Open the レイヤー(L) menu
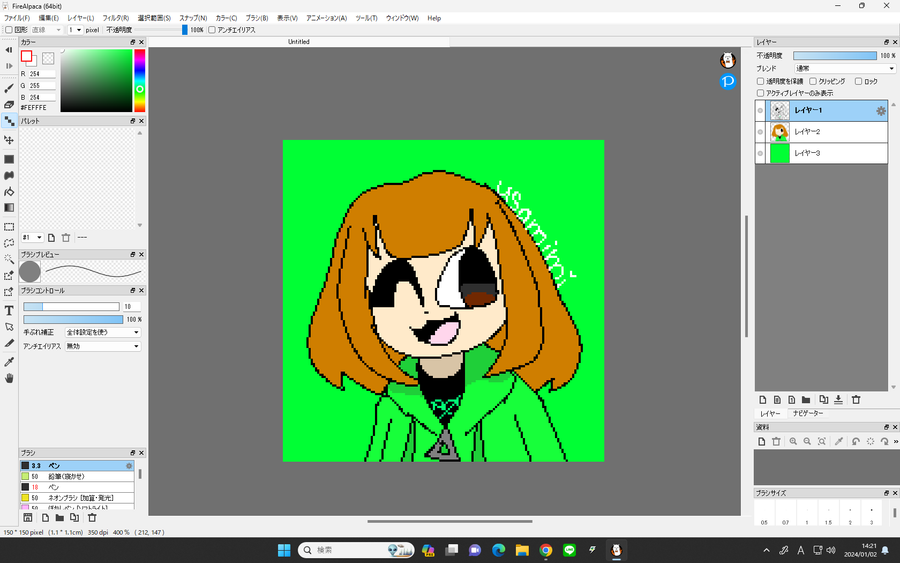This screenshot has width=900, height=563. point(80,18)
